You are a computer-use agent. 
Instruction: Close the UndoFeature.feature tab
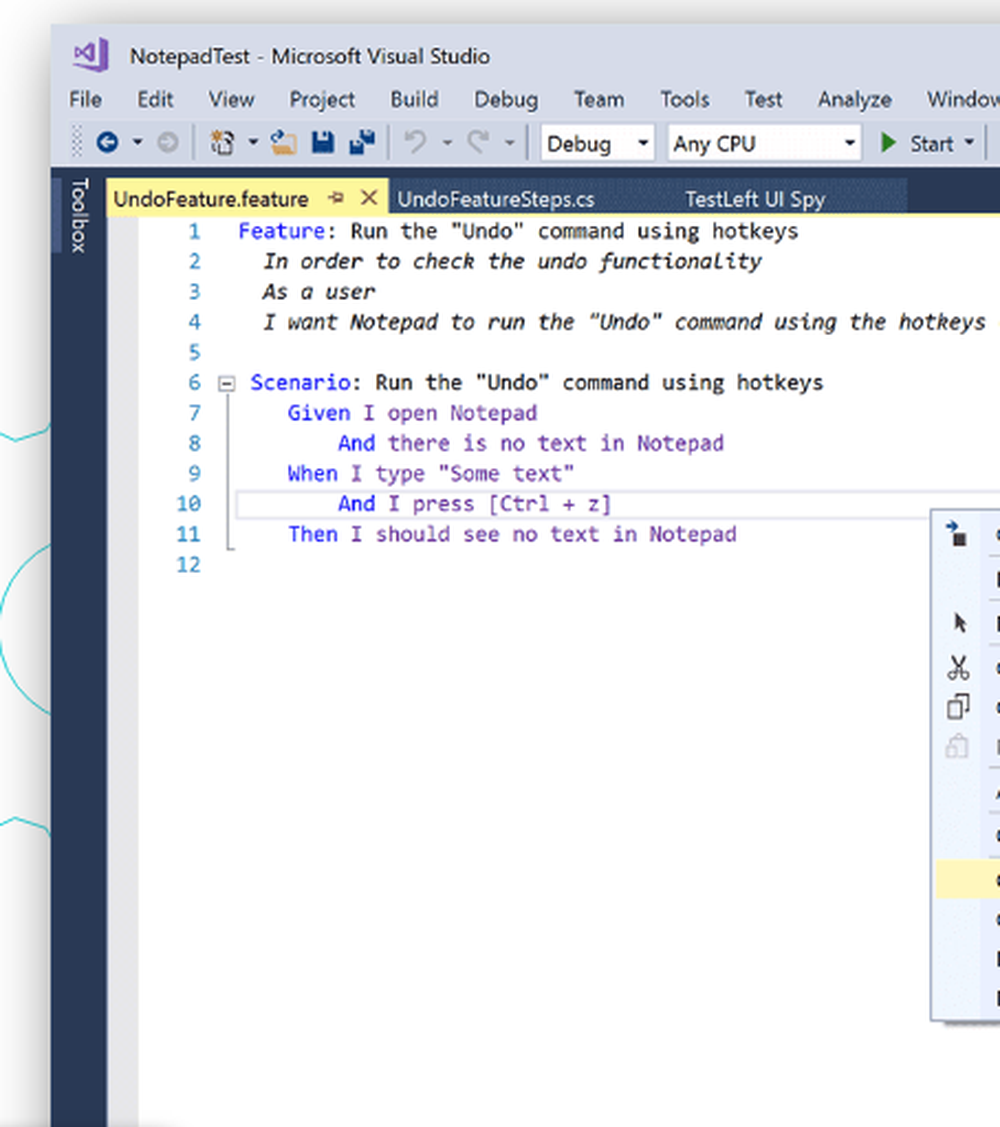369,197
